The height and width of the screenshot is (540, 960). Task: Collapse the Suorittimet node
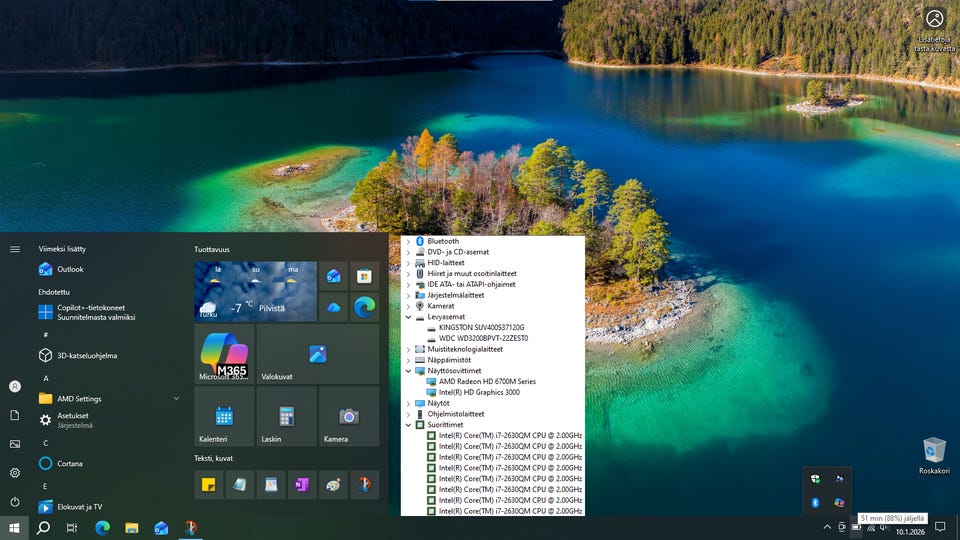click(x=408, y=425)
